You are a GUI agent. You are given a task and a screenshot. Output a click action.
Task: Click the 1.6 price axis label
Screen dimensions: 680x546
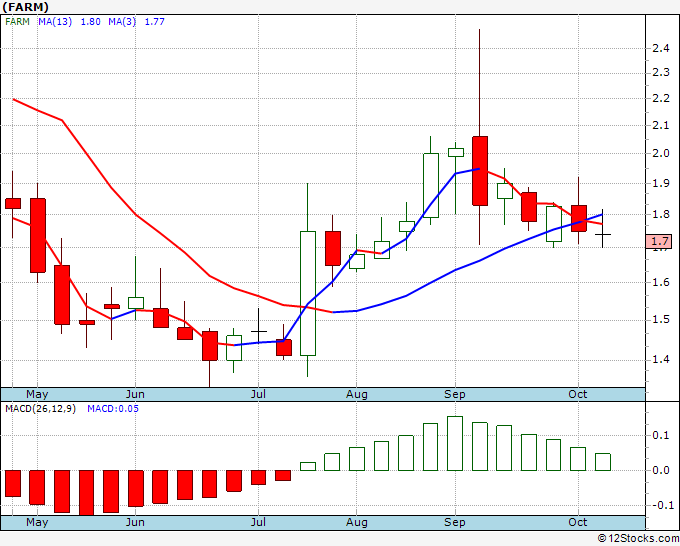point(661,282)
